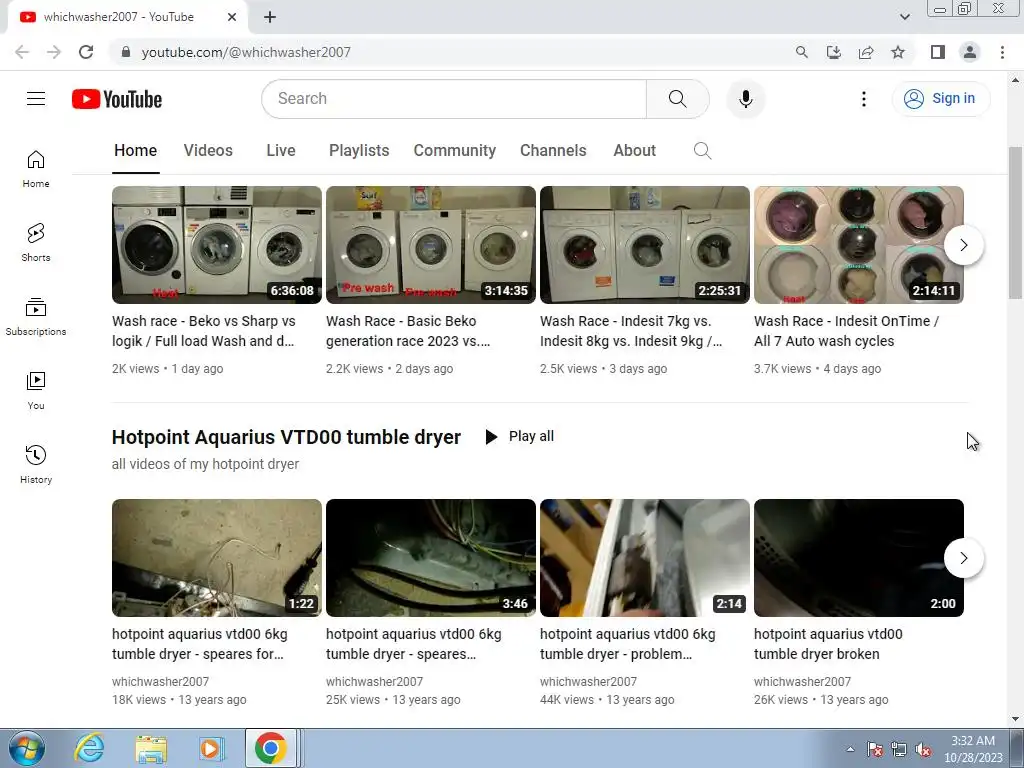Open Hotpoint Aquarius VTD00 tumble dryer playlist
This screenshot has width=1024, height=768.
pyautogui.click(x=286, y=437)
